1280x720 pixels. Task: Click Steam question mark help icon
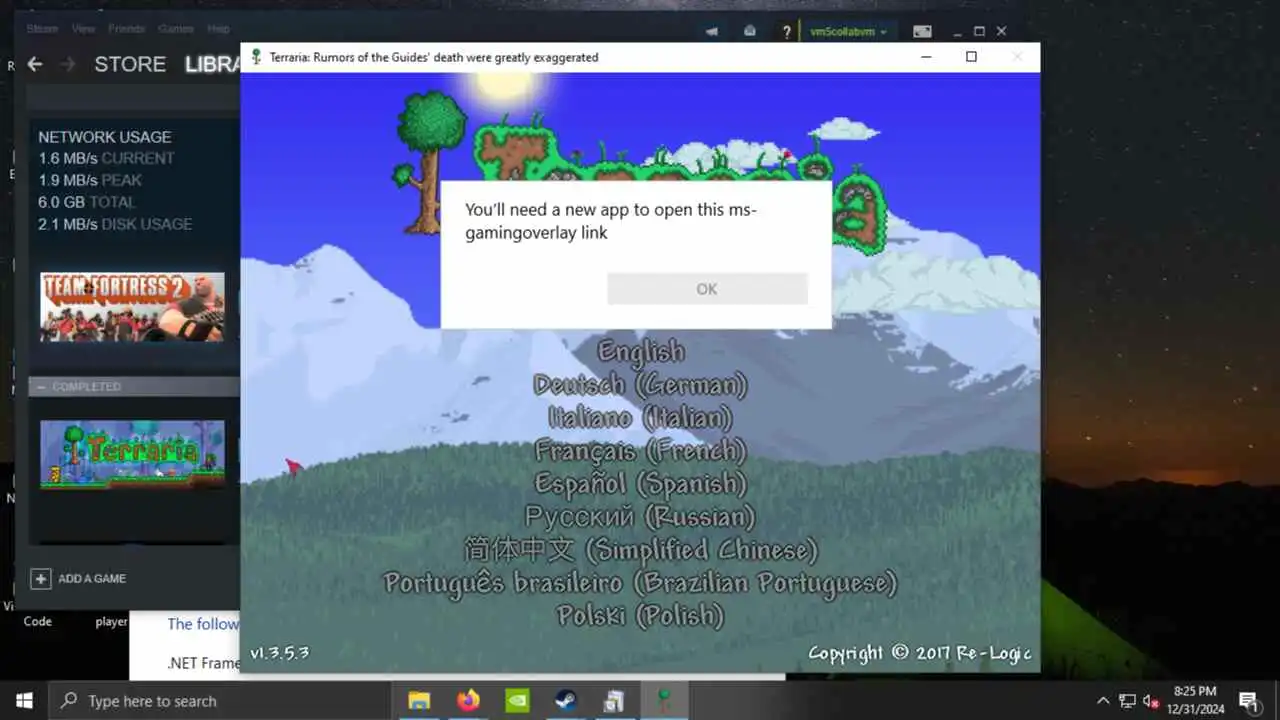point(787,31)
